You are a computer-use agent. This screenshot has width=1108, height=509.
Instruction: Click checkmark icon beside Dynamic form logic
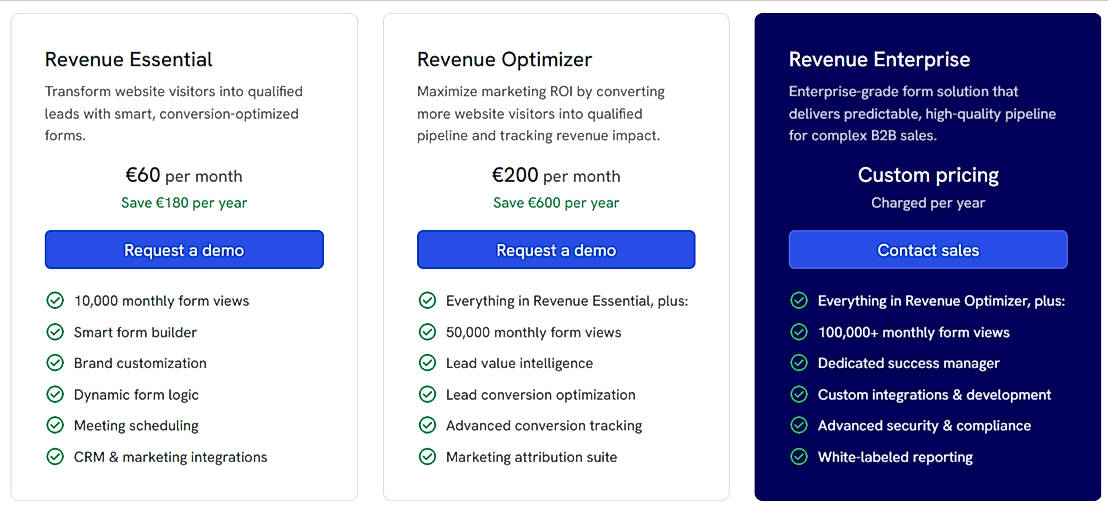[55, 394]
